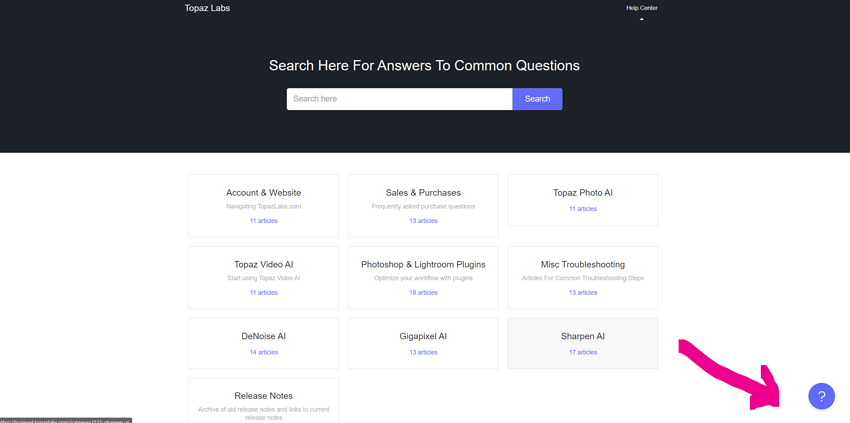850x423 pixels.
Task: Open the Sharpen AI category
Action: tap(582, 337)
